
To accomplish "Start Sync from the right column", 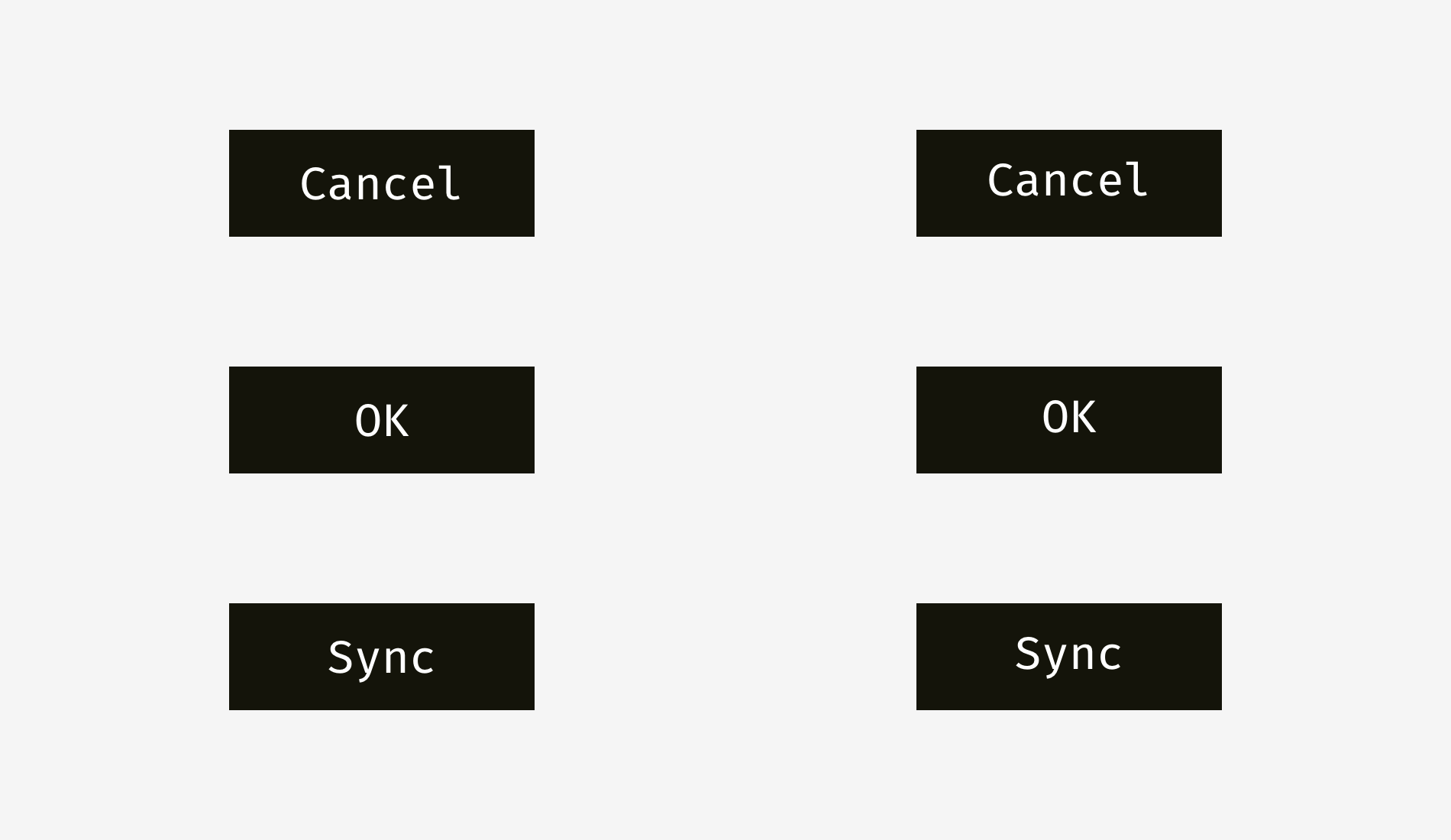I will (x=1069, y=657).
